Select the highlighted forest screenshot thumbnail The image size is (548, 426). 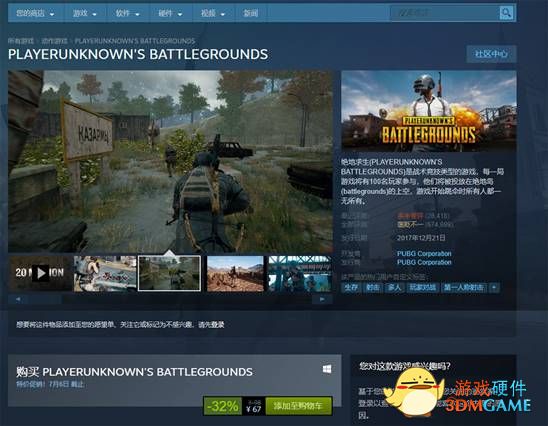(x=170, y=273)
